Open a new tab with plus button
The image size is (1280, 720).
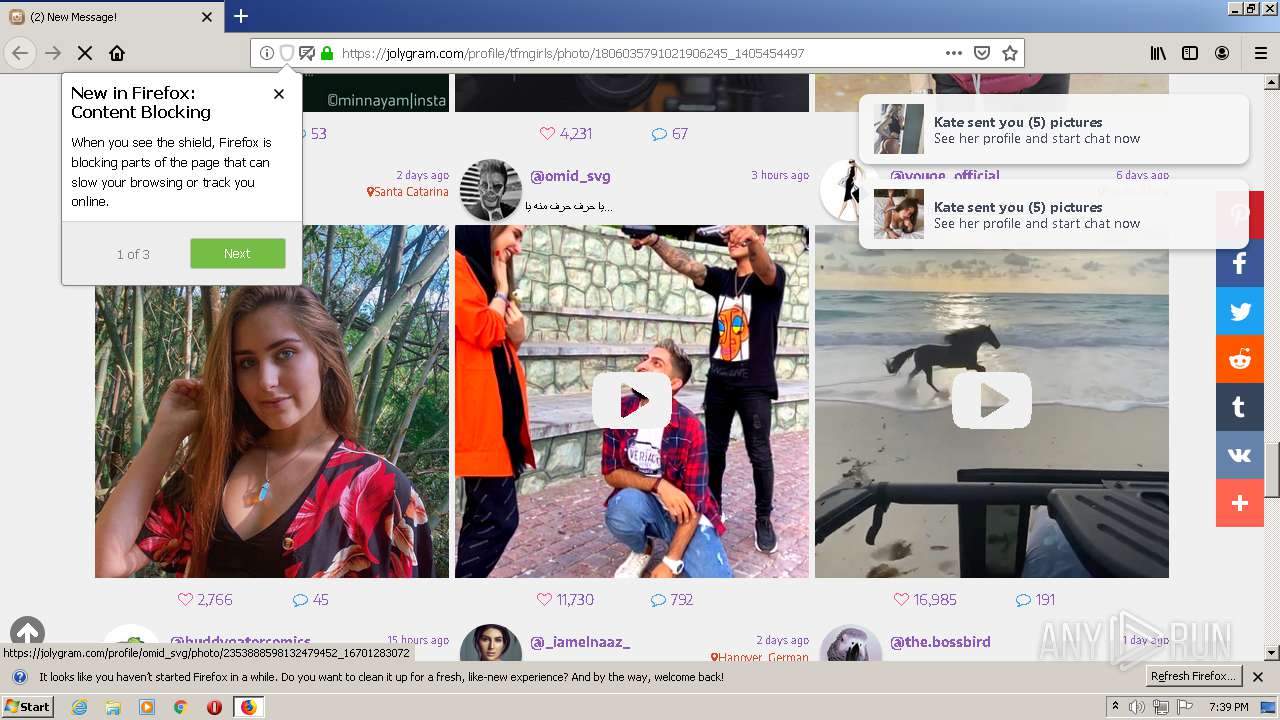tap(241, 16)
